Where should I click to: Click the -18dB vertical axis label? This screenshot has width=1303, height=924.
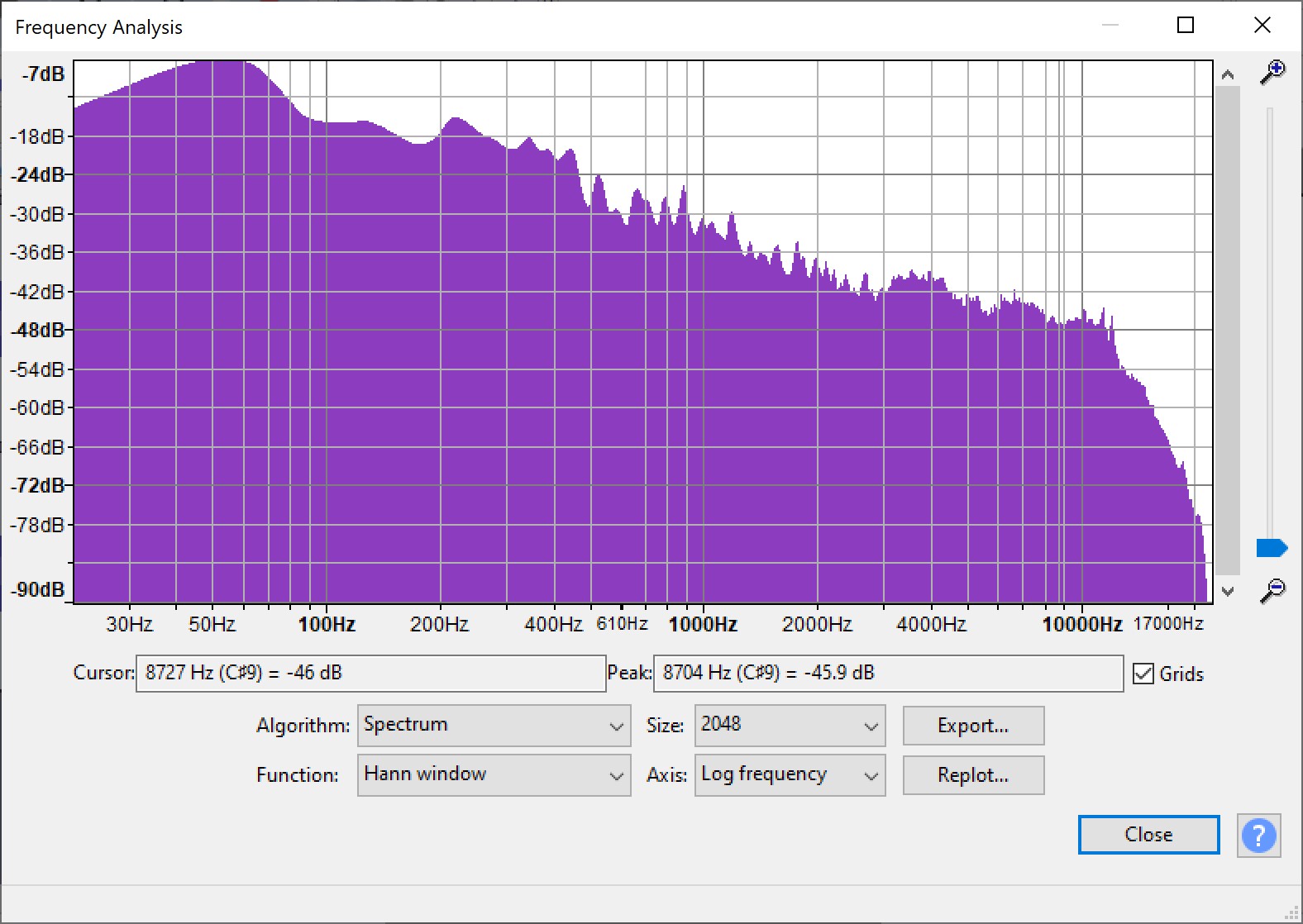pyautogui.click(x=37, y=136)
